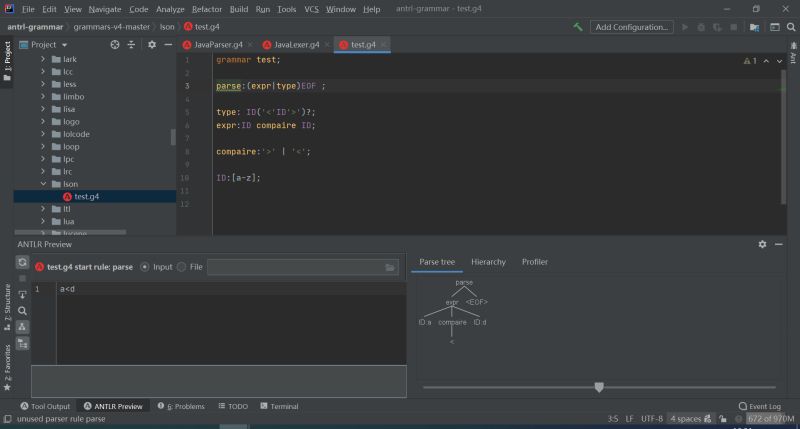Click the tree layout icon in ANTLR Preview sidebar
The height and width of the screenshot is (429, 800).
coord(22,327)
